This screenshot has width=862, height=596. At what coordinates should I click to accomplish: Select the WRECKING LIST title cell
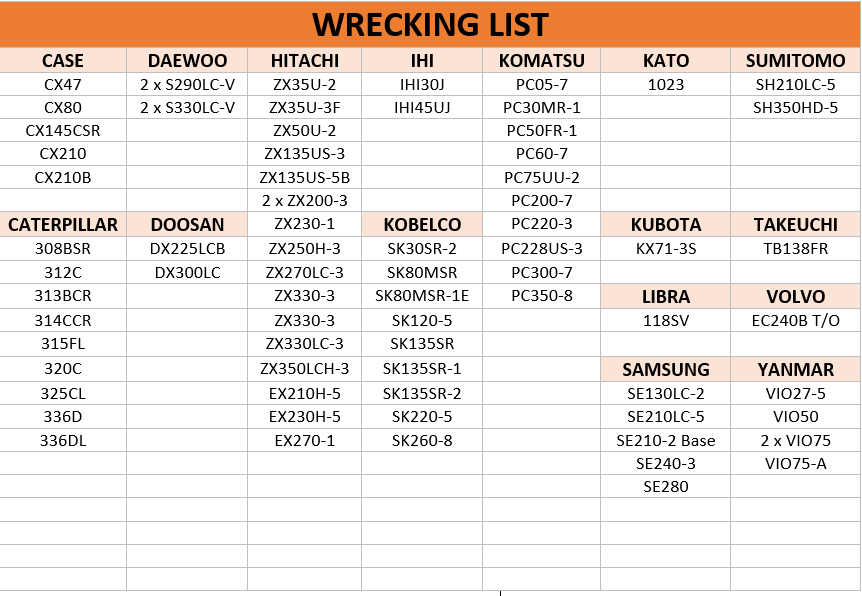tap(430, 24)
